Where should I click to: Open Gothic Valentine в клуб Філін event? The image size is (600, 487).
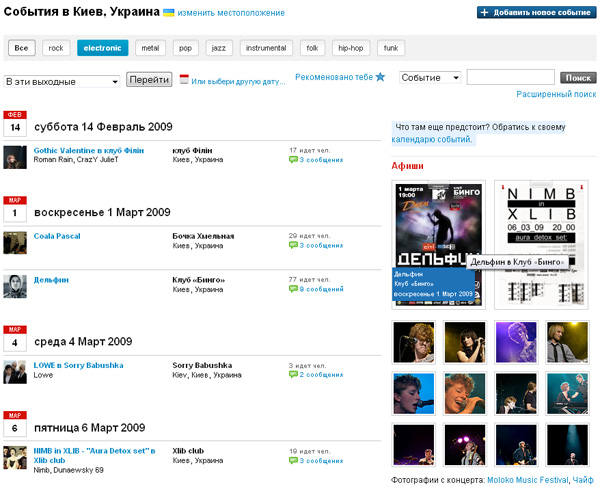89,150
